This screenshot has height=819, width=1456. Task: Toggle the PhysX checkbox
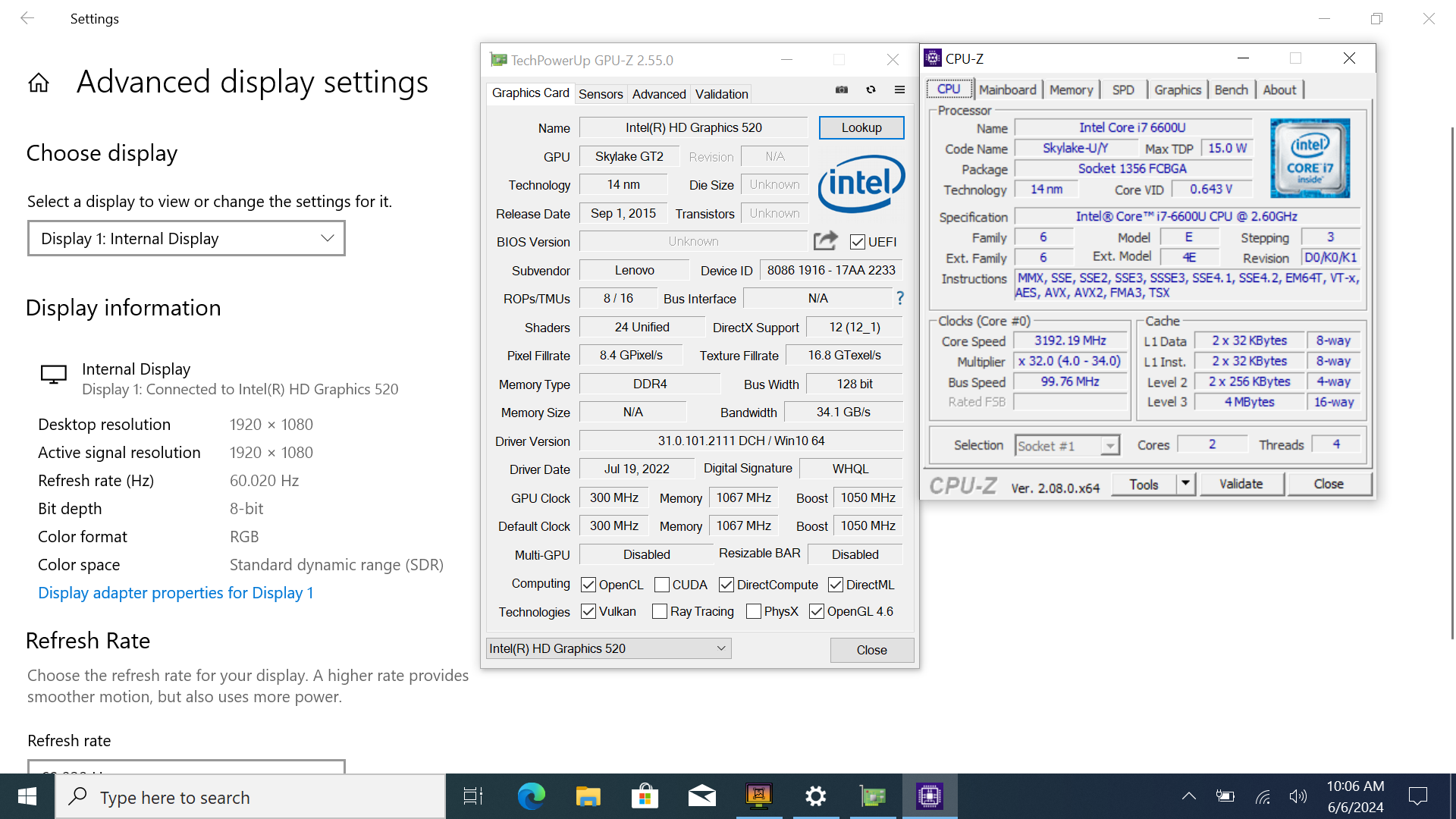(x=754, y=611)
